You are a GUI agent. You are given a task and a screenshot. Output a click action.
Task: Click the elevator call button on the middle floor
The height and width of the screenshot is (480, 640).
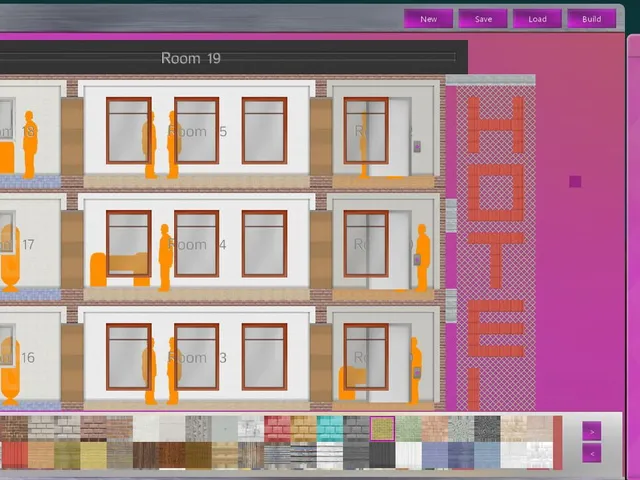pos(417,259)
